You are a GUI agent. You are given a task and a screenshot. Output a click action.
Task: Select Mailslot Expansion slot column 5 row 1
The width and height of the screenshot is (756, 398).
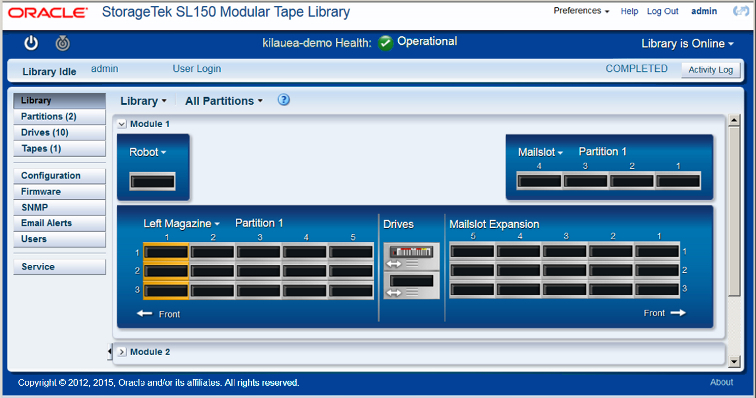472,251
